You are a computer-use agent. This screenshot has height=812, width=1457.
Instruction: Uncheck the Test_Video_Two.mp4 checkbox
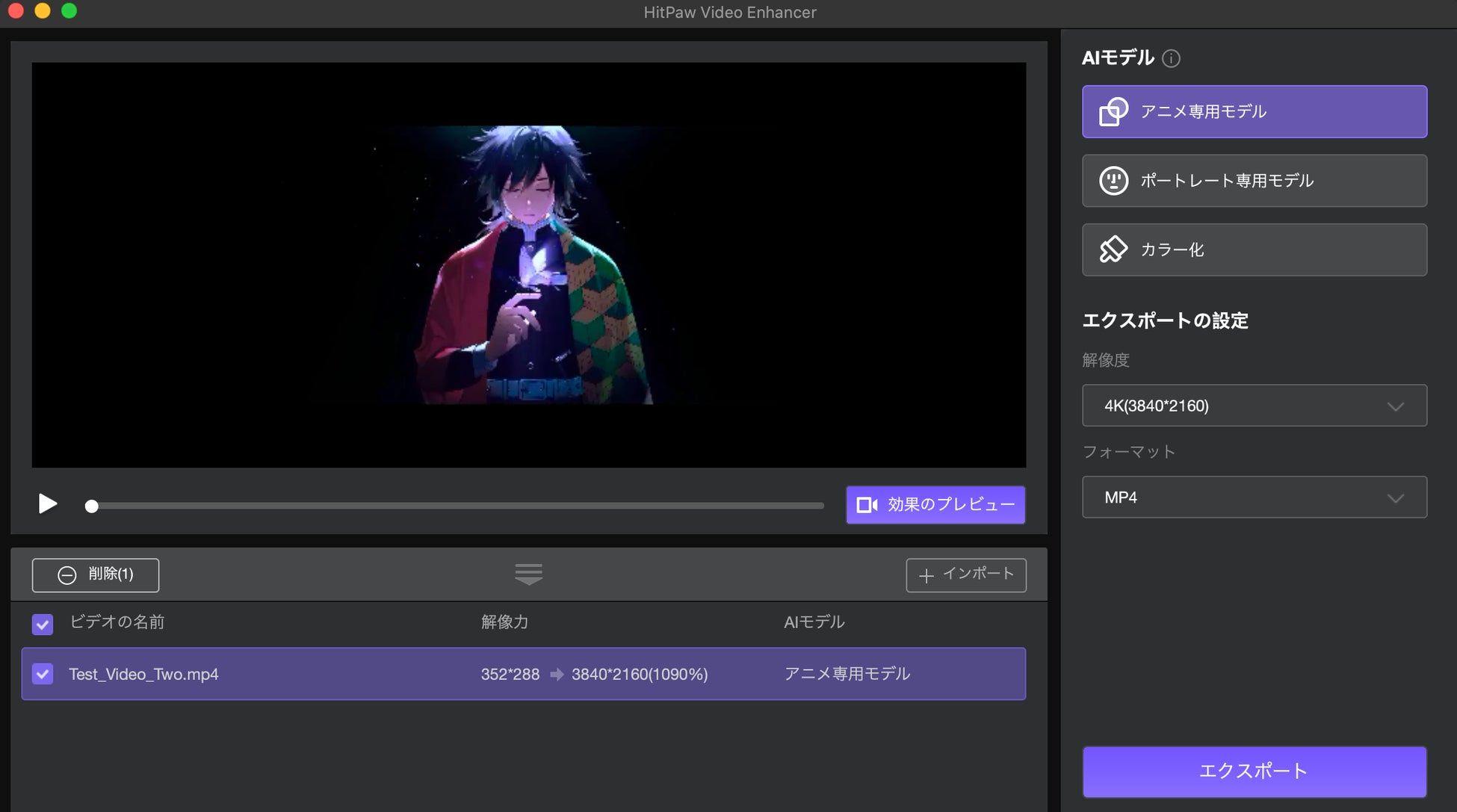point(43,674)
